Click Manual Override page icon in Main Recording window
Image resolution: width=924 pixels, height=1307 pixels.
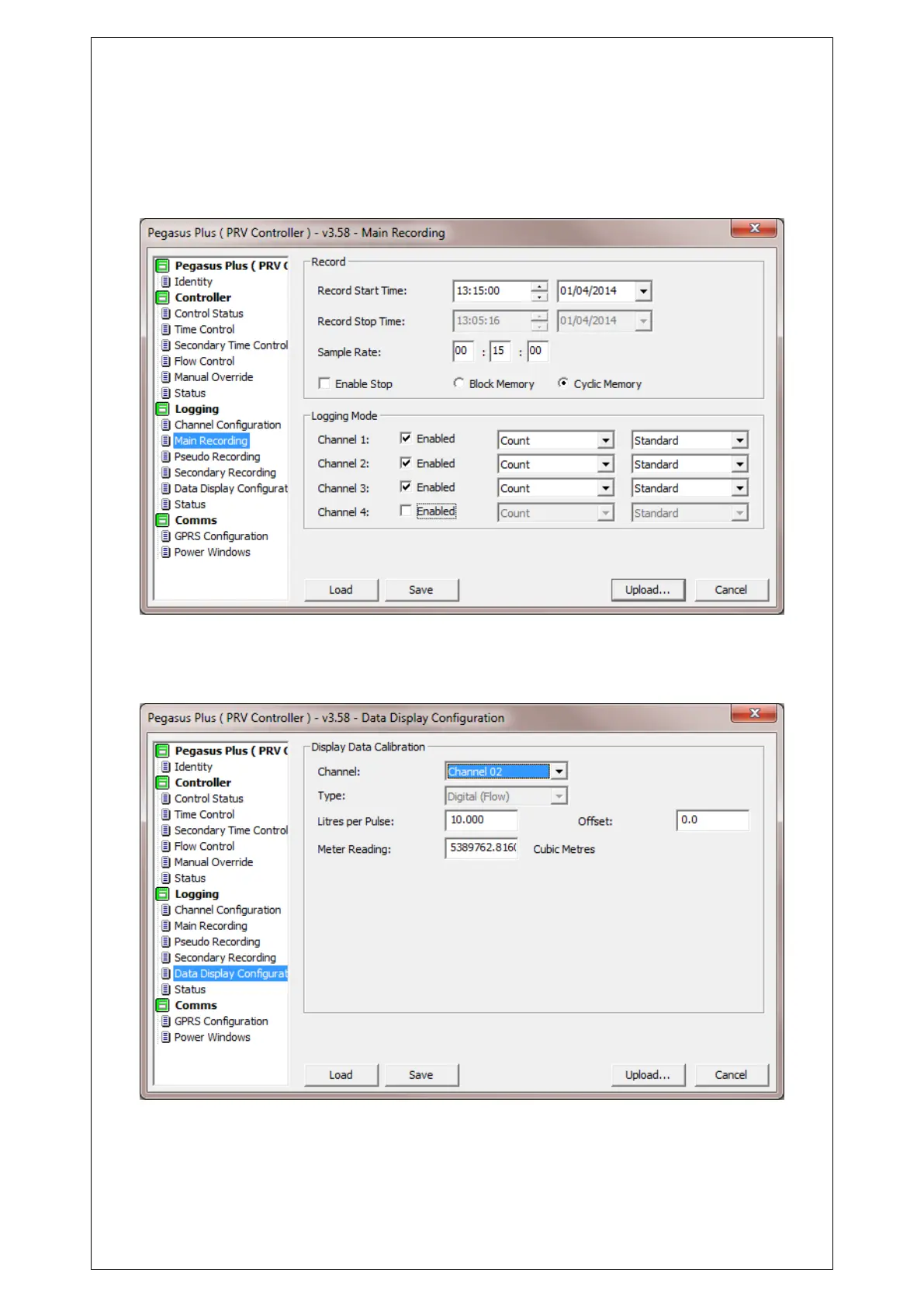tap(165, 377)
